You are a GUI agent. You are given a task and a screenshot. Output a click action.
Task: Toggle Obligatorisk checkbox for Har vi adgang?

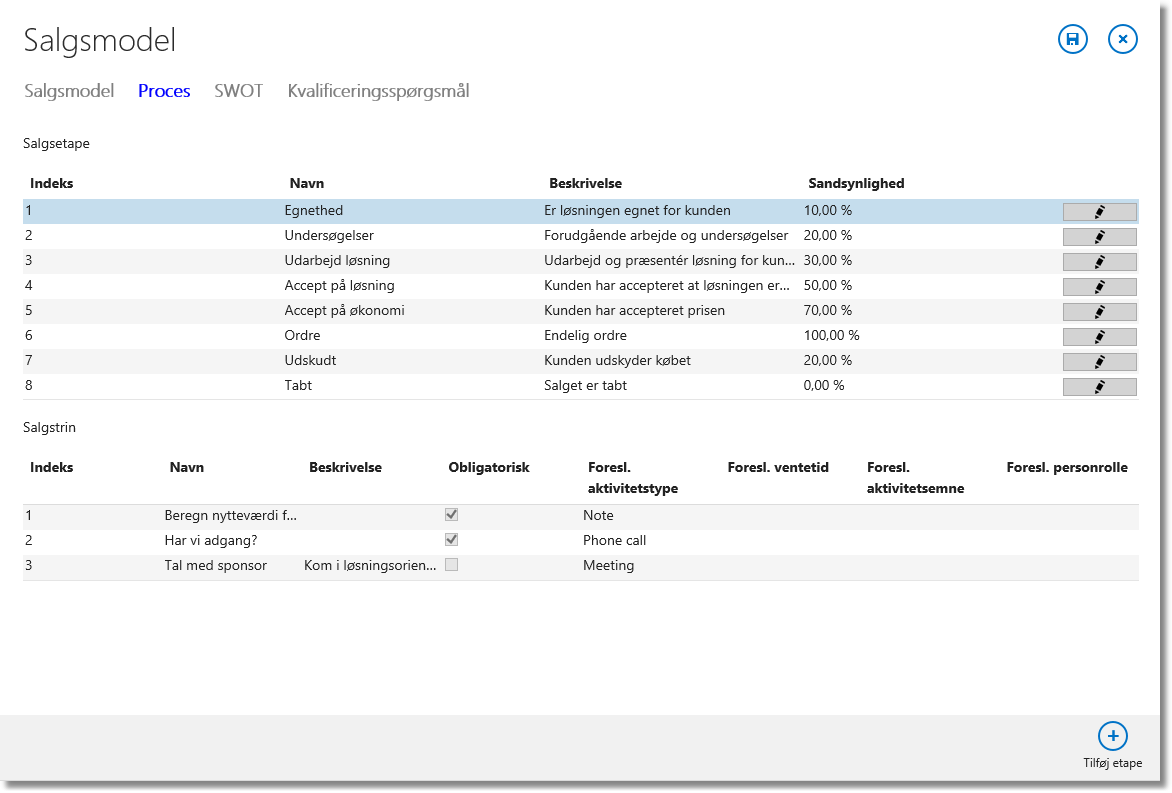(451, 540)
